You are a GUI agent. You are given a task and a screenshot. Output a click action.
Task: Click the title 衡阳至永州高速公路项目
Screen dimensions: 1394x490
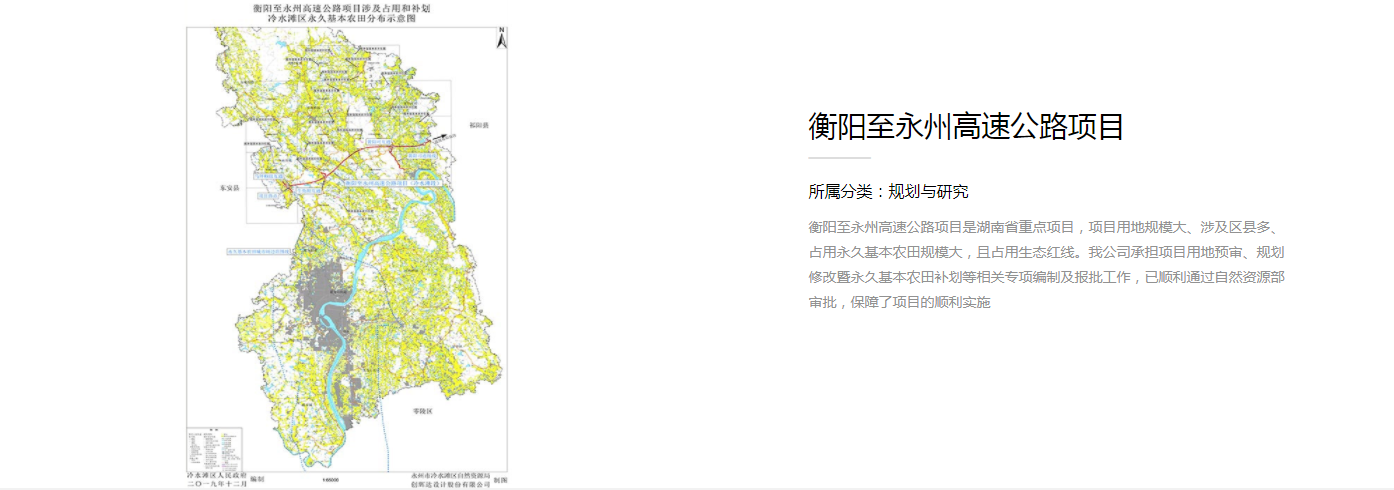coord(967,127)
